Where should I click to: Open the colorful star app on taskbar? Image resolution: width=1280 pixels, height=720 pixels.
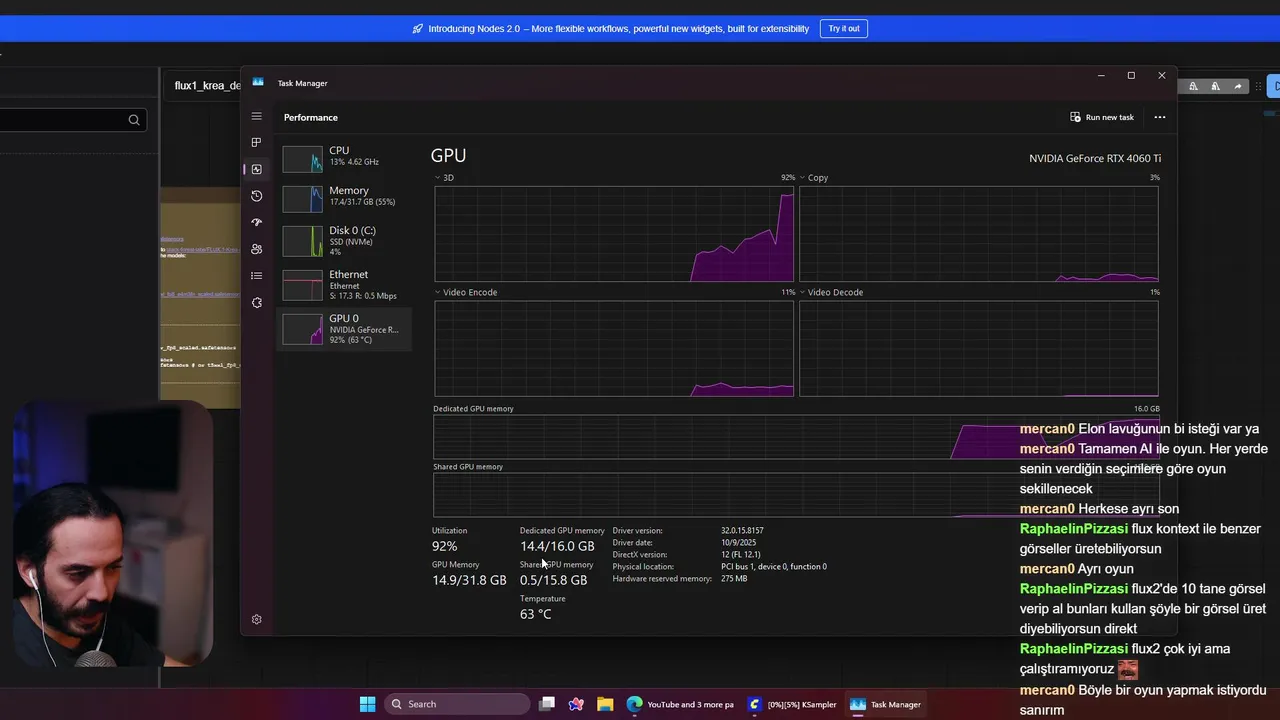click(576, 704)
